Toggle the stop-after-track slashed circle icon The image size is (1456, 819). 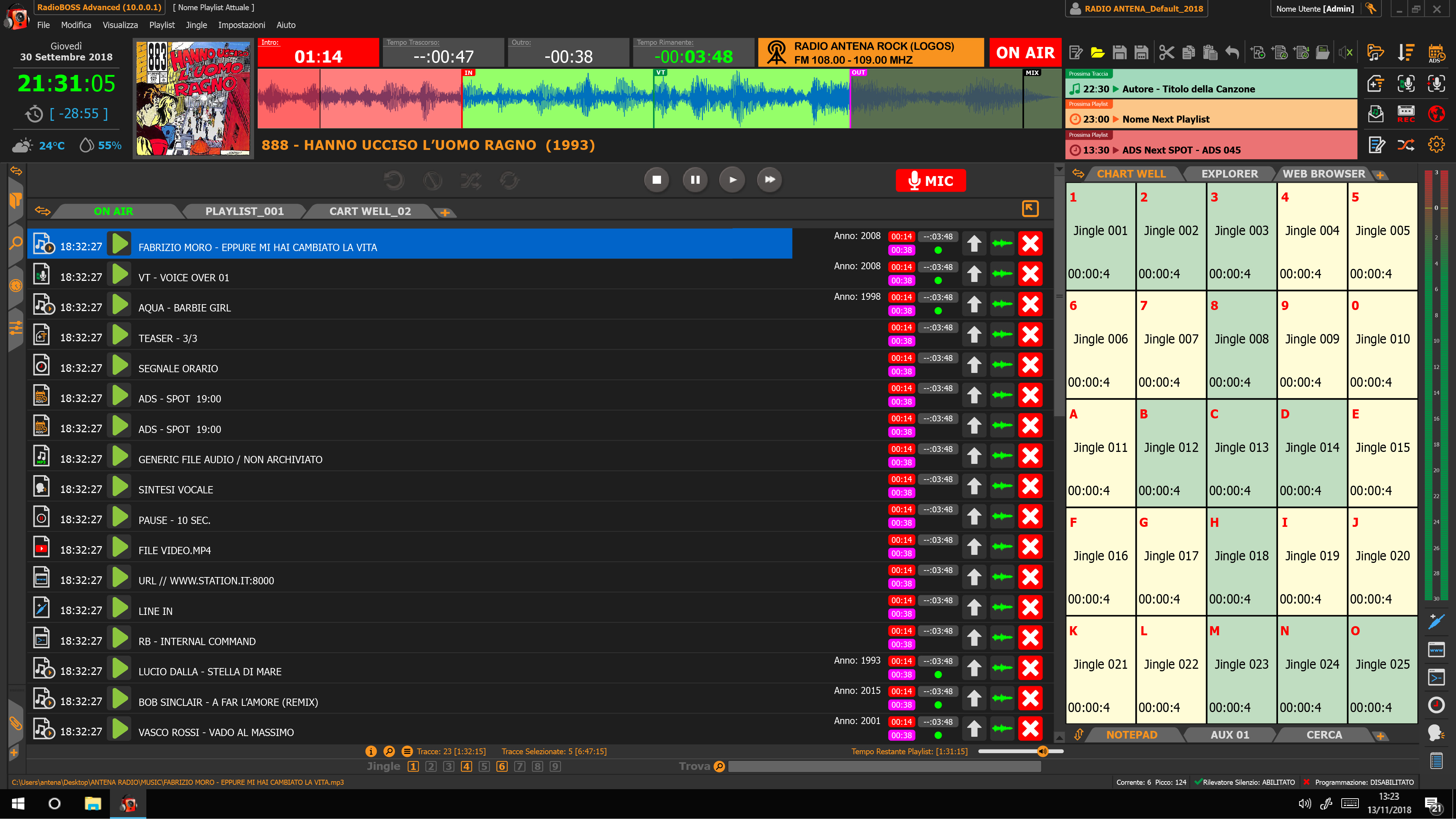pyautogui.click(x=432, y=180)
